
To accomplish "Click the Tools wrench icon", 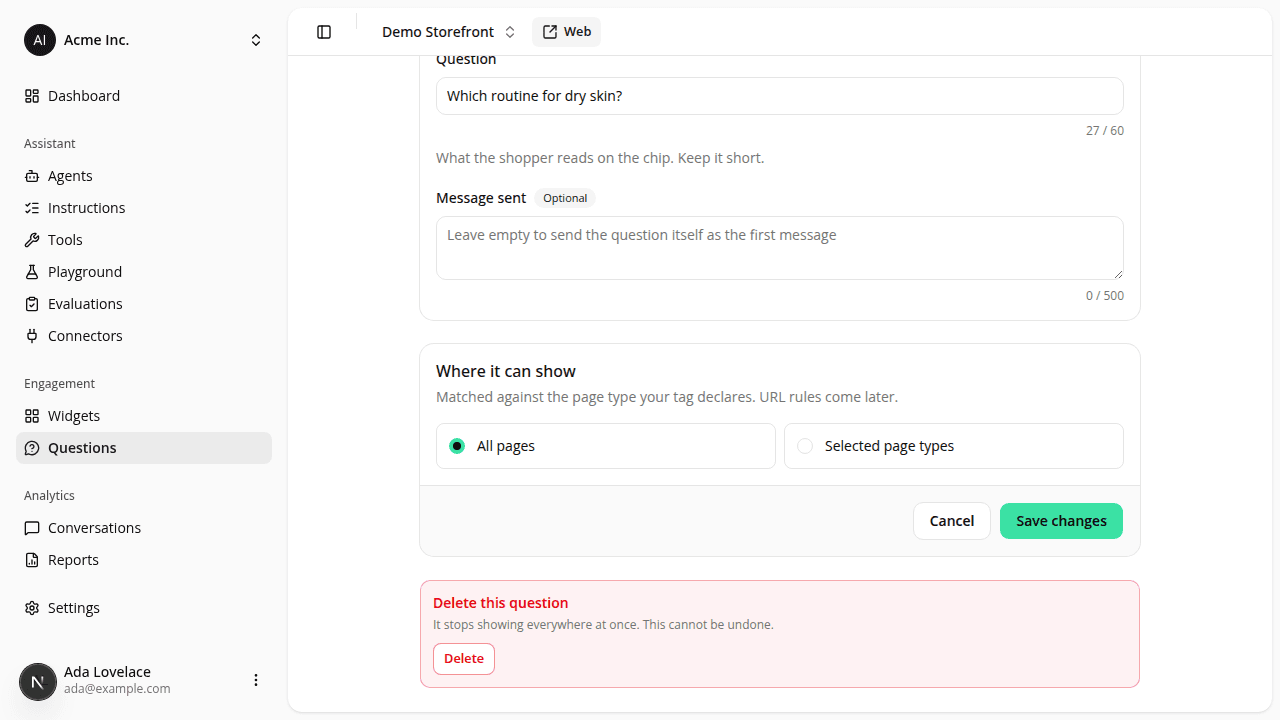I will 32,240.
